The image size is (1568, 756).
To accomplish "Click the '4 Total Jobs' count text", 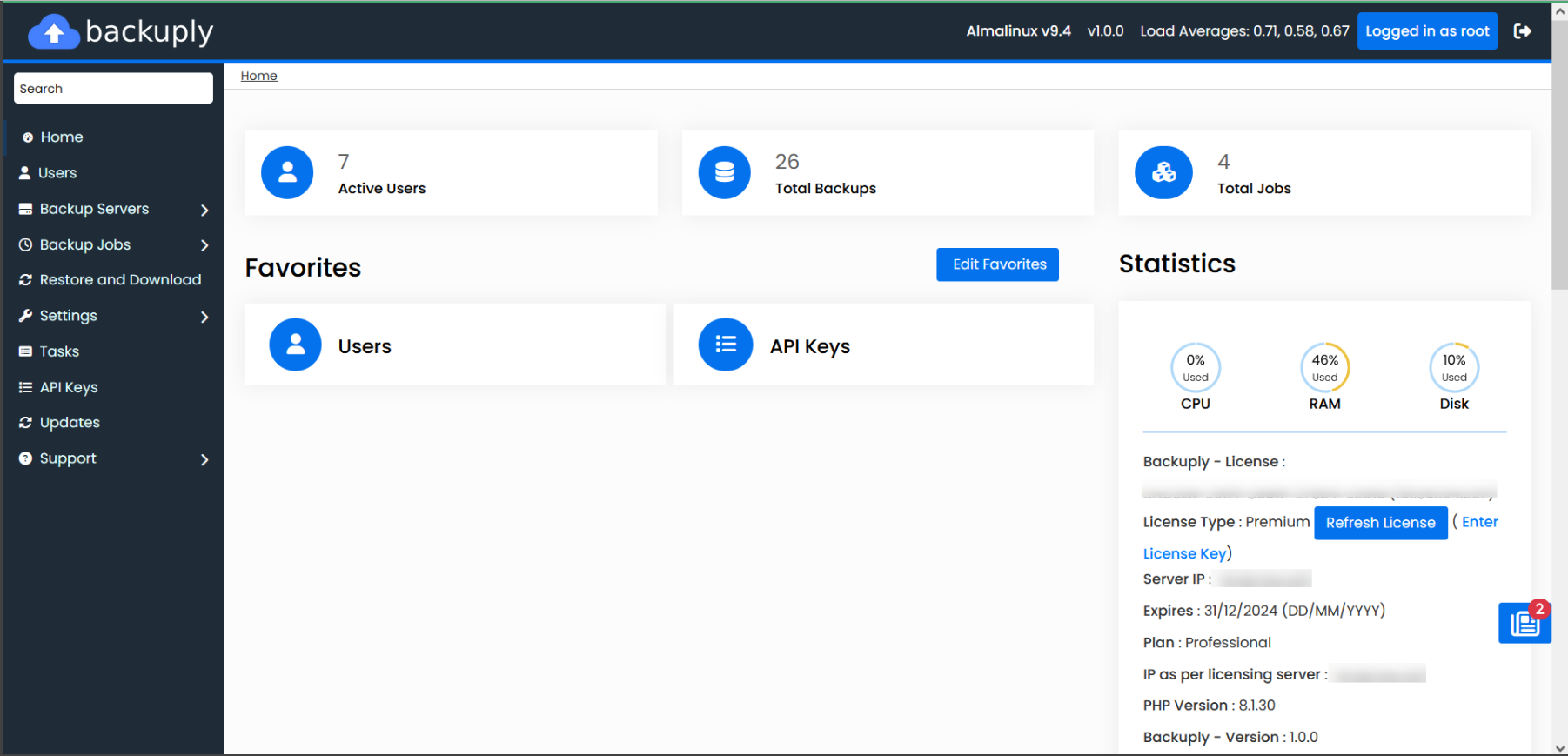I will [x=1253, y=174].
